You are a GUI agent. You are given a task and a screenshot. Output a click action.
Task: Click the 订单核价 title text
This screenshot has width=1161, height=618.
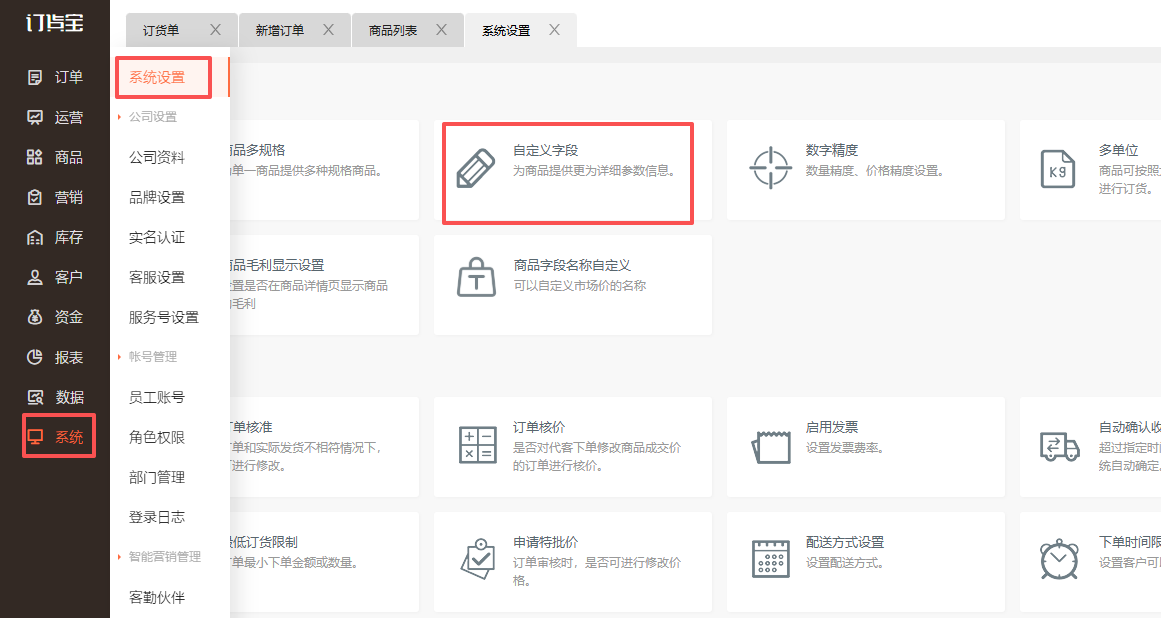(x=539, y=427)
